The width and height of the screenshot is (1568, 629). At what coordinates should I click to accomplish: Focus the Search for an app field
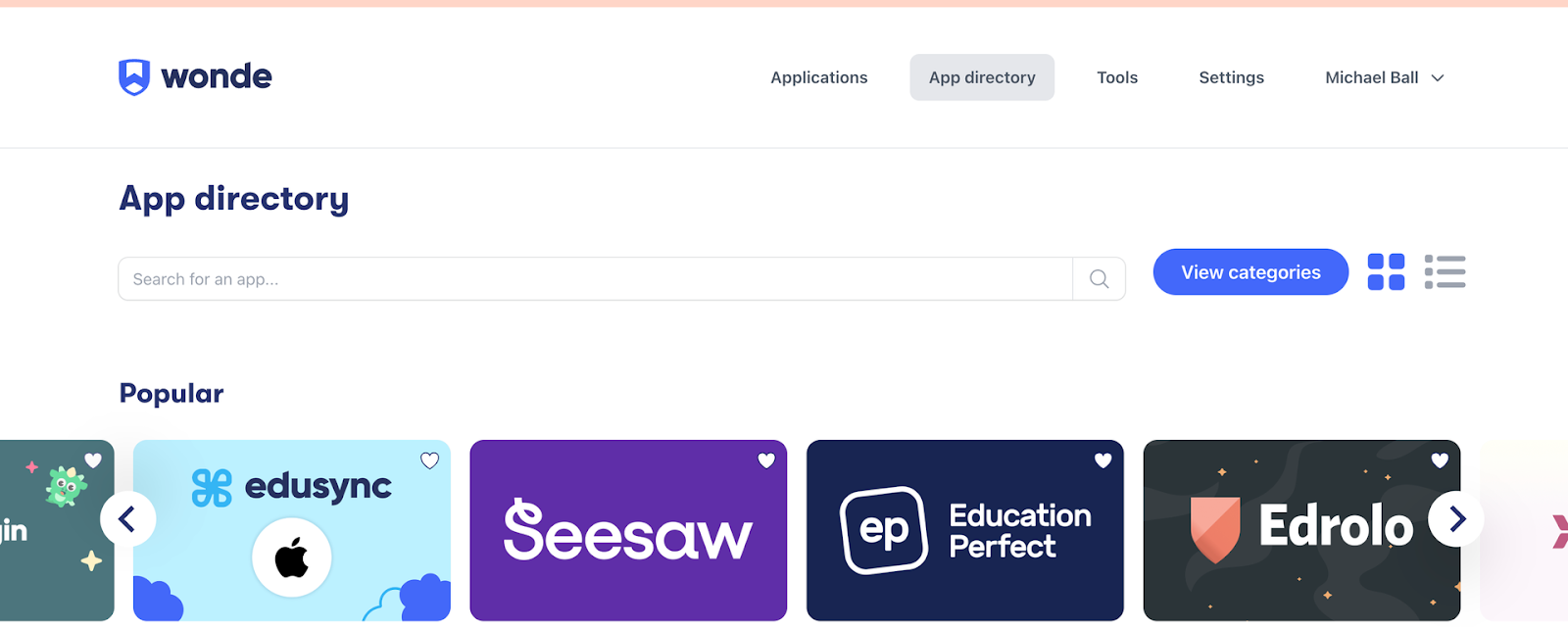pyautogui.click(x=595, y=279)
